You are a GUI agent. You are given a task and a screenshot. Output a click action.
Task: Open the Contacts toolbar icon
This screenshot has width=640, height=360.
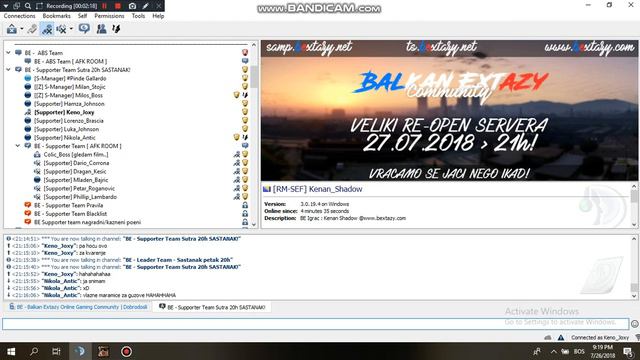[x=101, y=29]
